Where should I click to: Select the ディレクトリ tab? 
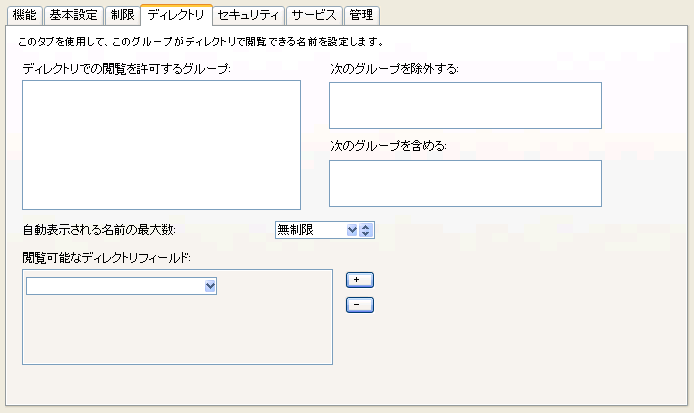coord(175,15)
